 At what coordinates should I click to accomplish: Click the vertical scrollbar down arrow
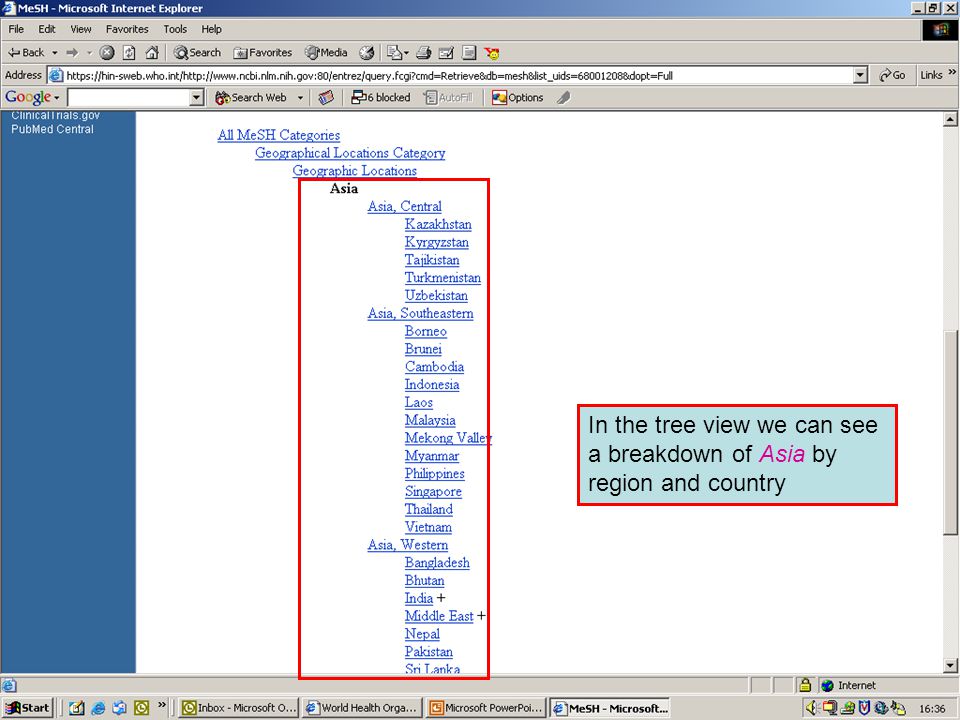coord(950,666)
